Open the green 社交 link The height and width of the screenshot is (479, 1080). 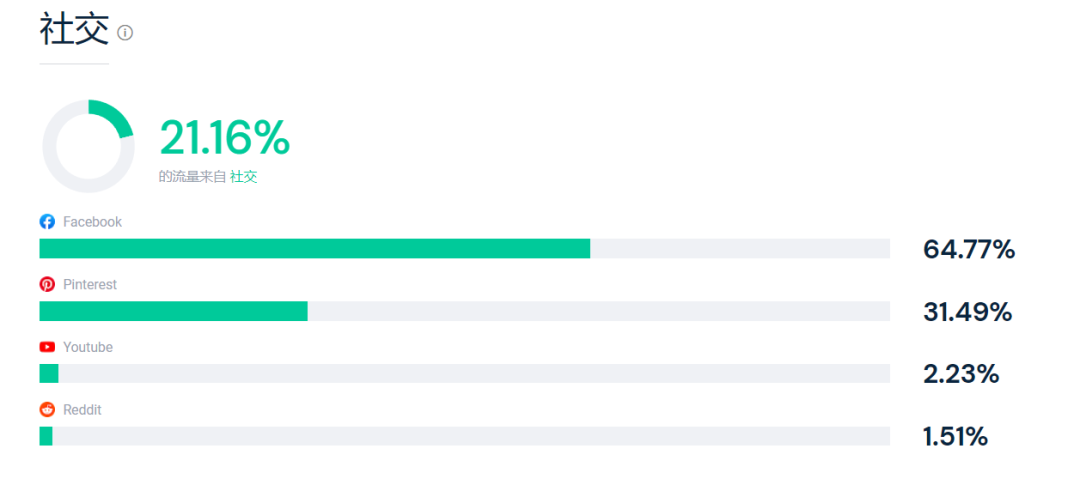[x=243, y=177]
